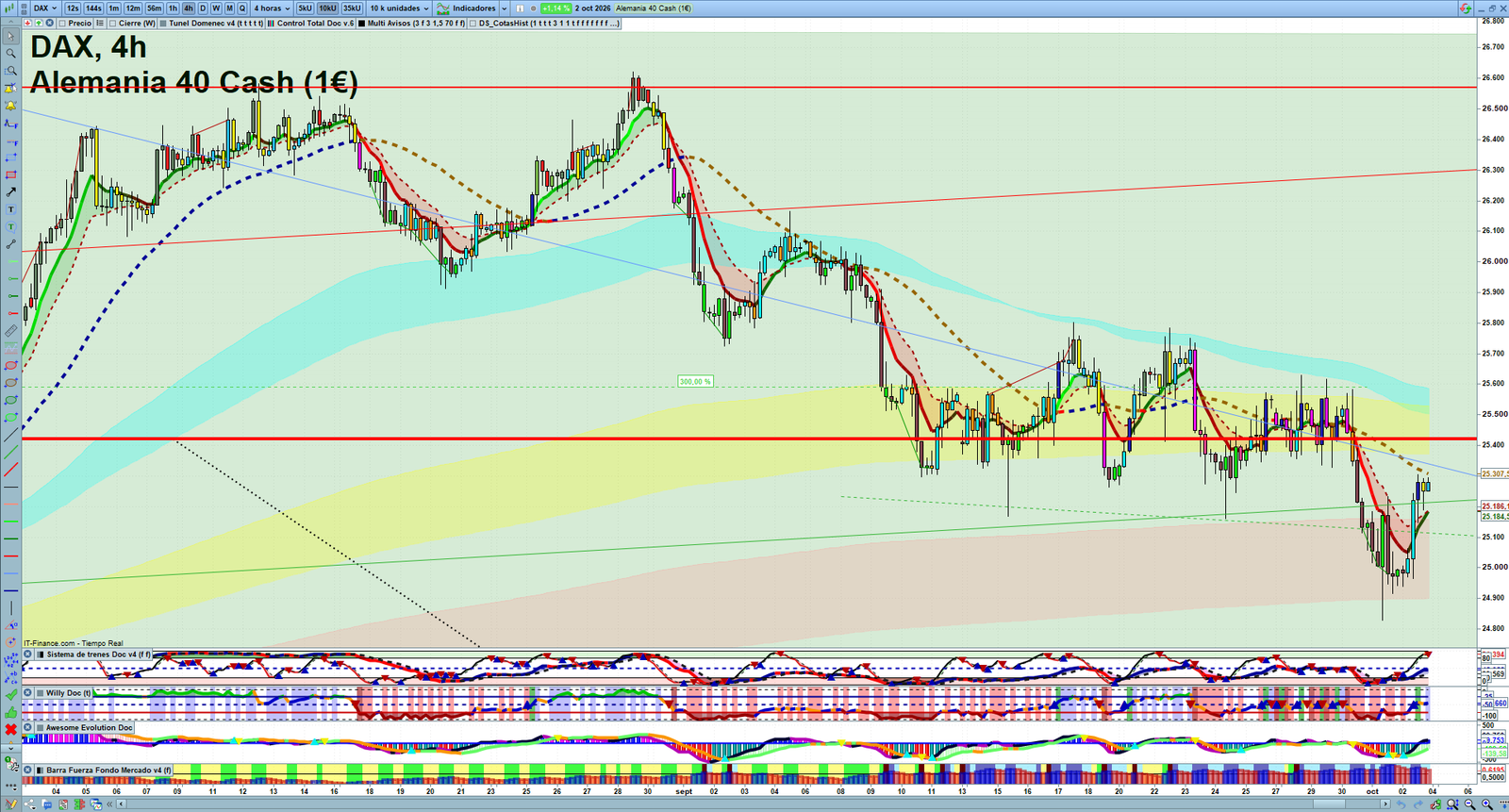1509x812 pixels.
Task: Click the horizontal scrollbar left arrow at bottom
Action: coord(121,804)
